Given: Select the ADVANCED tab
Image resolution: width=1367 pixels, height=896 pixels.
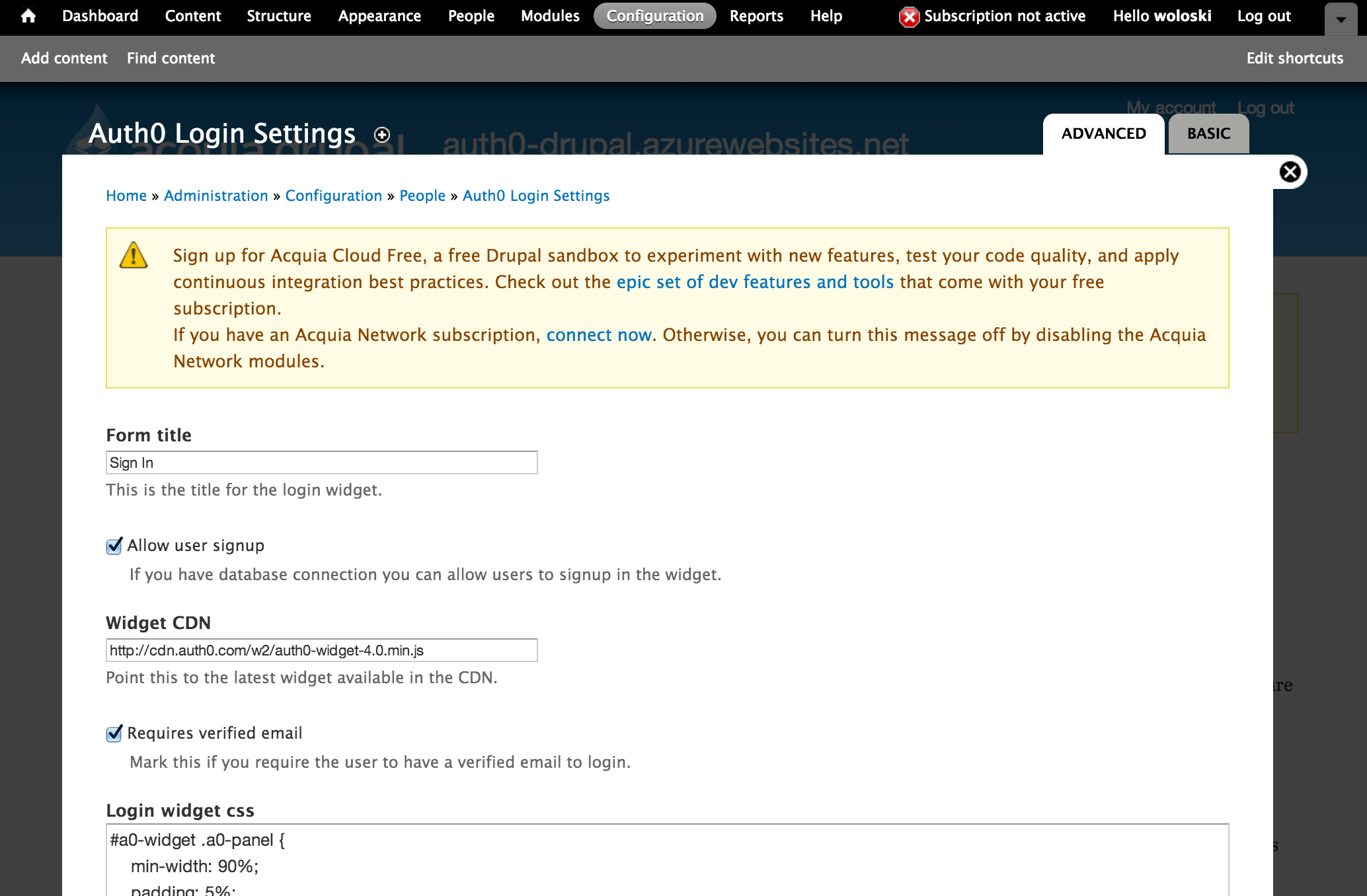Looking at the screenshot, I should [1103, 133].
